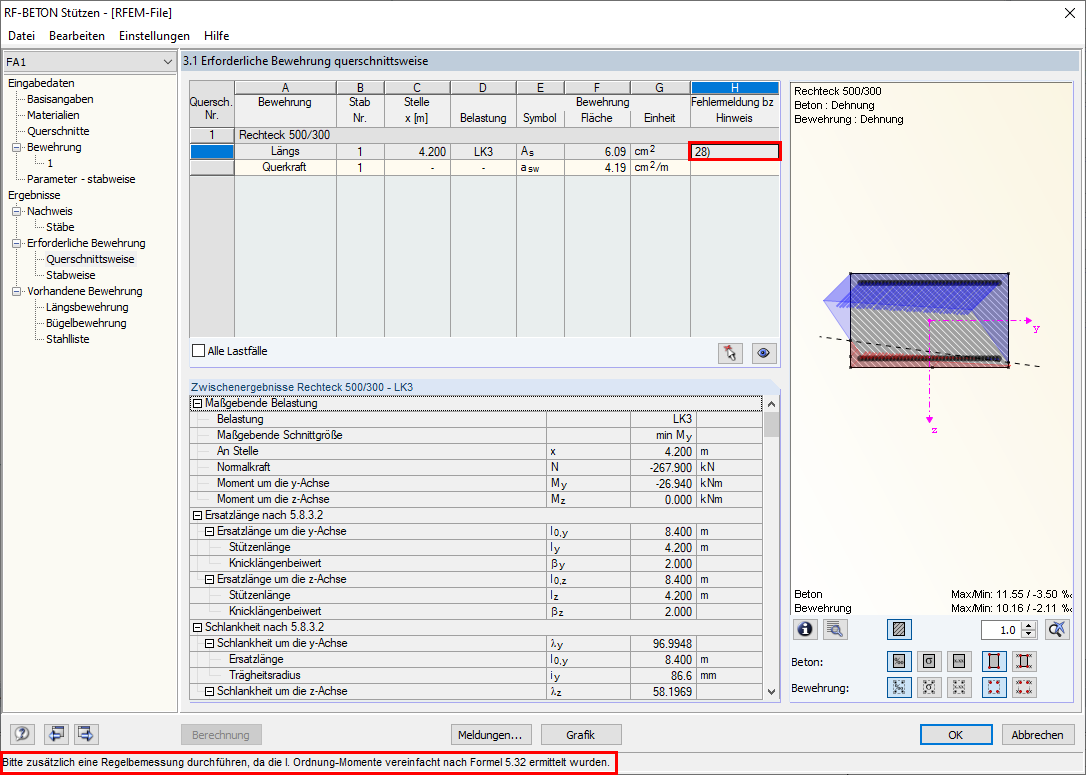1086x775 pixels.
Task: Increase the scale factor with the up stepper arrow
Action: 1029,625
